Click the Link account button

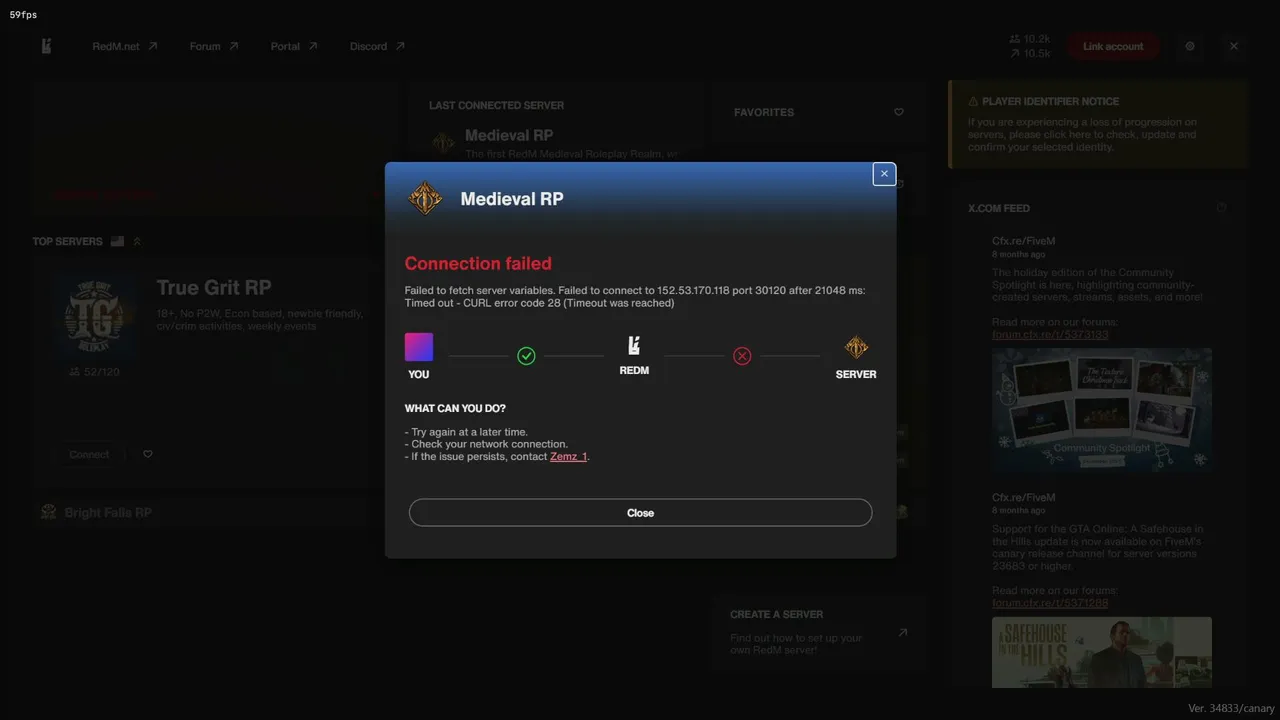(x=1113, y=46)
